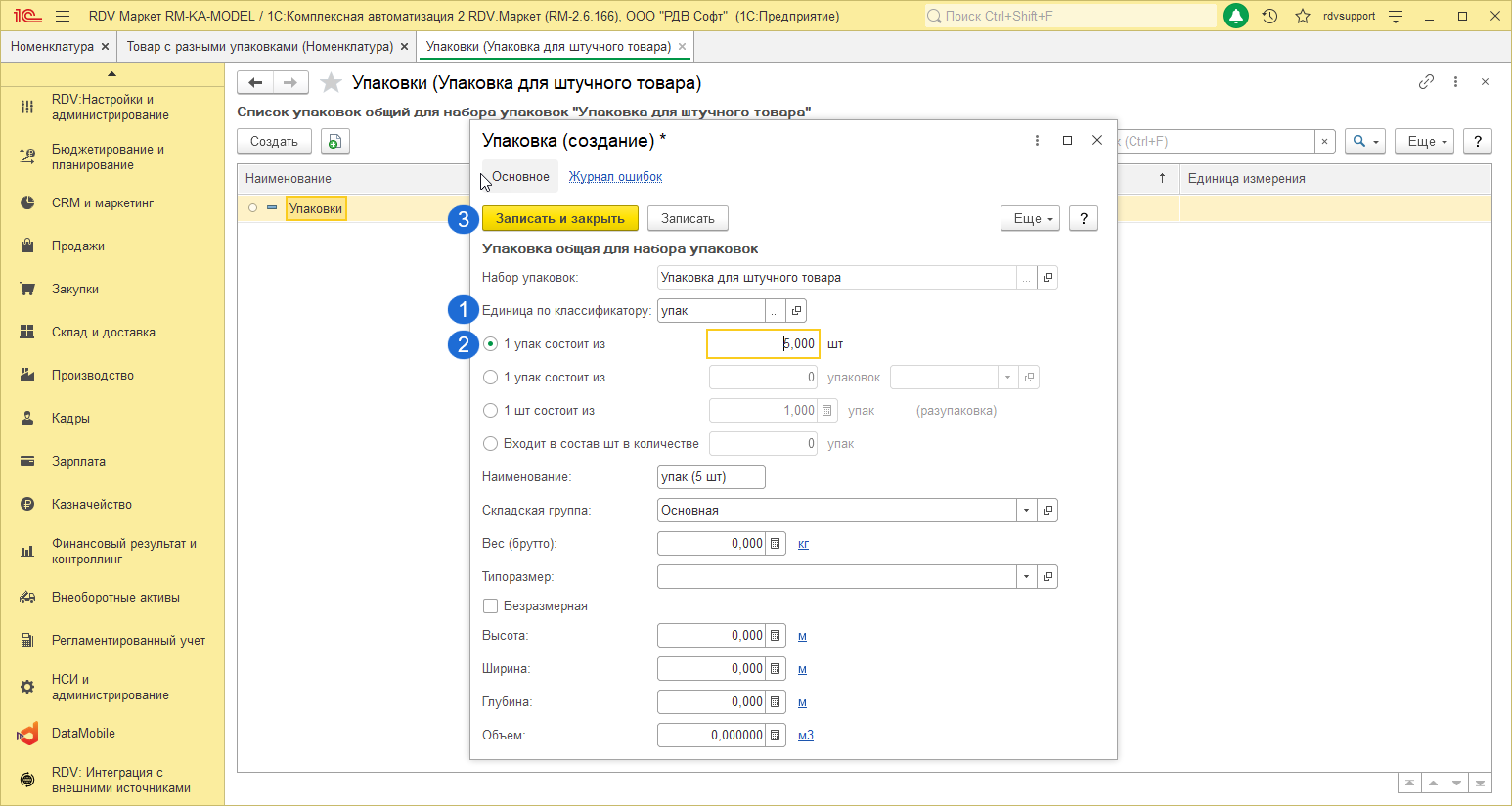
Task: Open DataMobile section in sidebar
Action: click(x=83, y=734)
